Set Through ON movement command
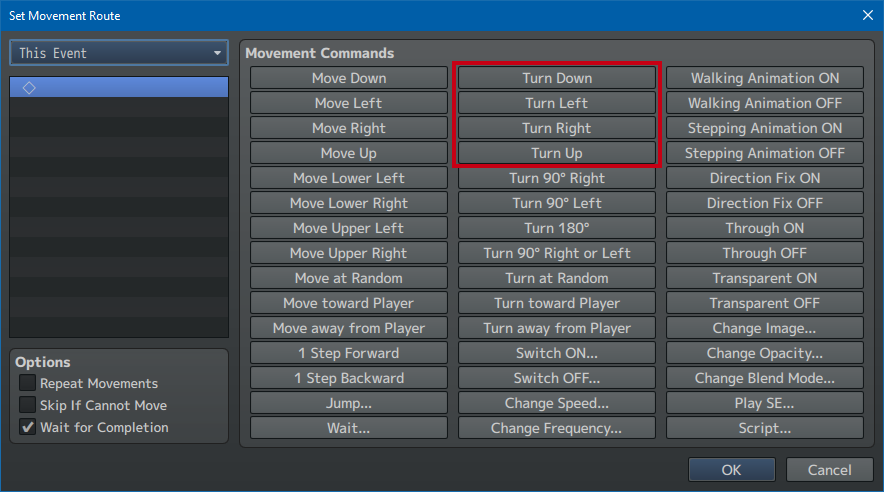This screenshot has height=492, width=884. pos(764,228)
